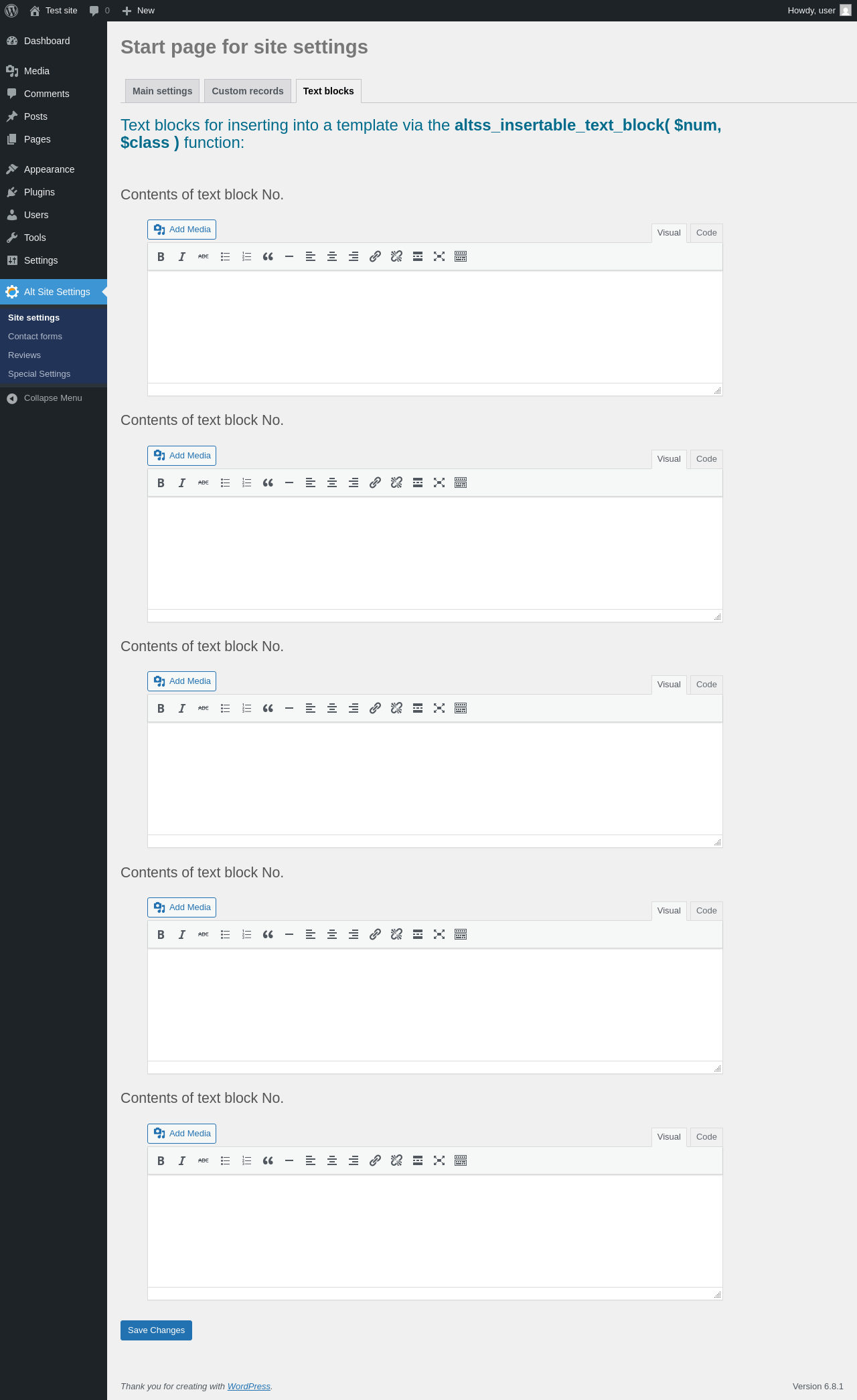Open Contact forms submenu item
The height and width of the screenshot is (1400, 857).
[35, 337]
